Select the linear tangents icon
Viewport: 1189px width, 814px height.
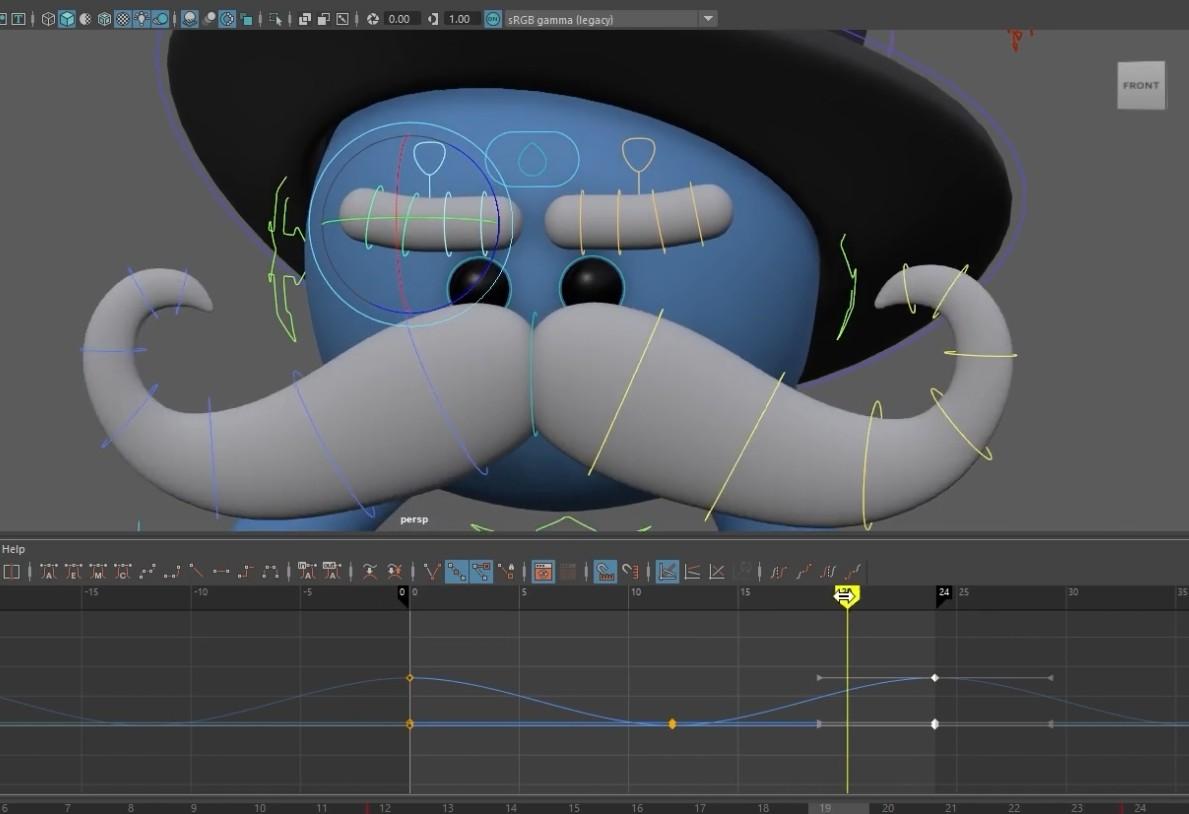196,571
